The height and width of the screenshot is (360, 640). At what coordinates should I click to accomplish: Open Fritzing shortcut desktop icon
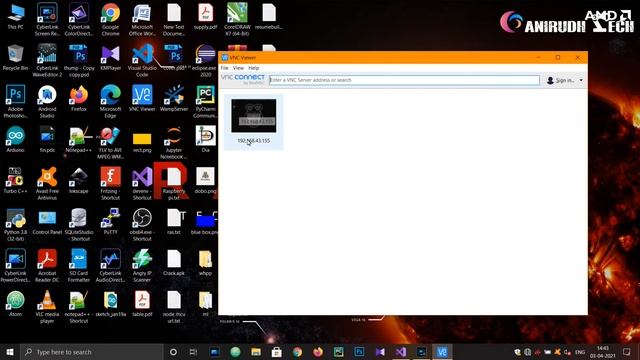tap(111, 183)
